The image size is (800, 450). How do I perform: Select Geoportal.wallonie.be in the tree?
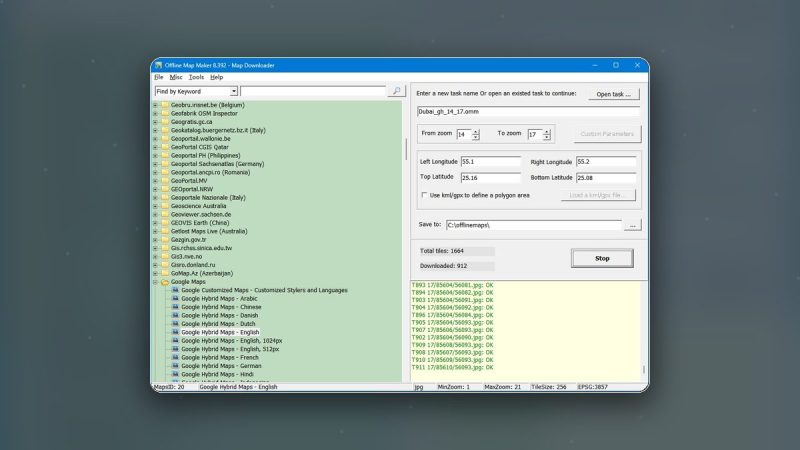click(201, 139)
